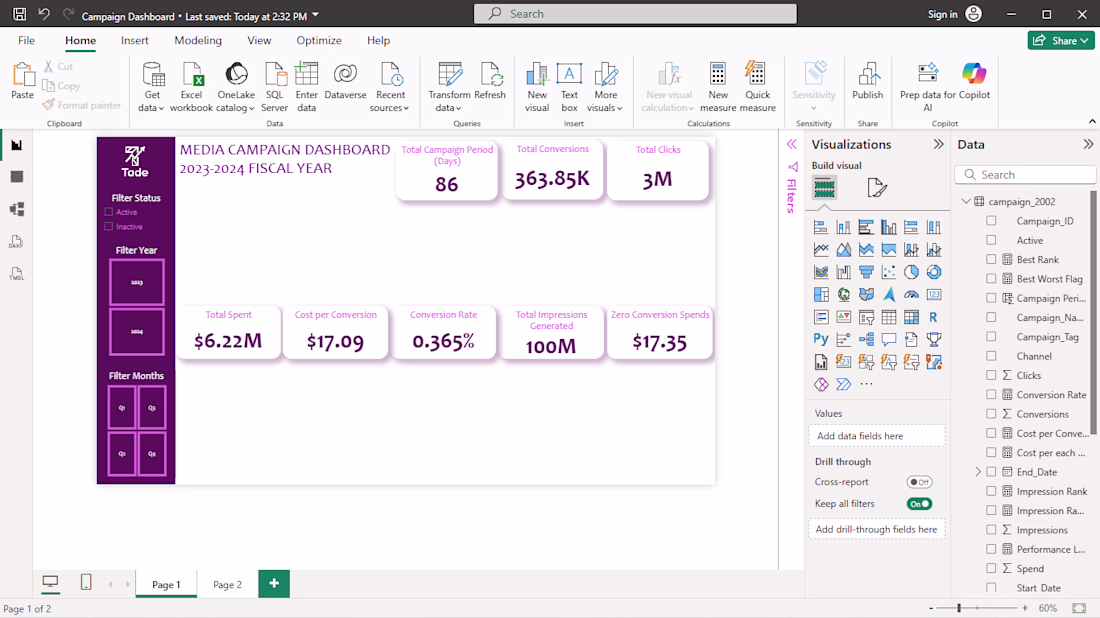
Task: Click the Excel workbook icon
Action: [191, 76]
